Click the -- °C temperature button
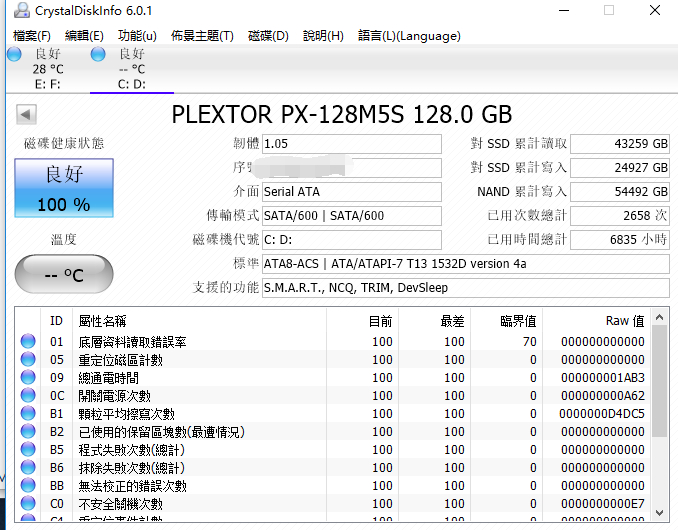 click(64, 274)
